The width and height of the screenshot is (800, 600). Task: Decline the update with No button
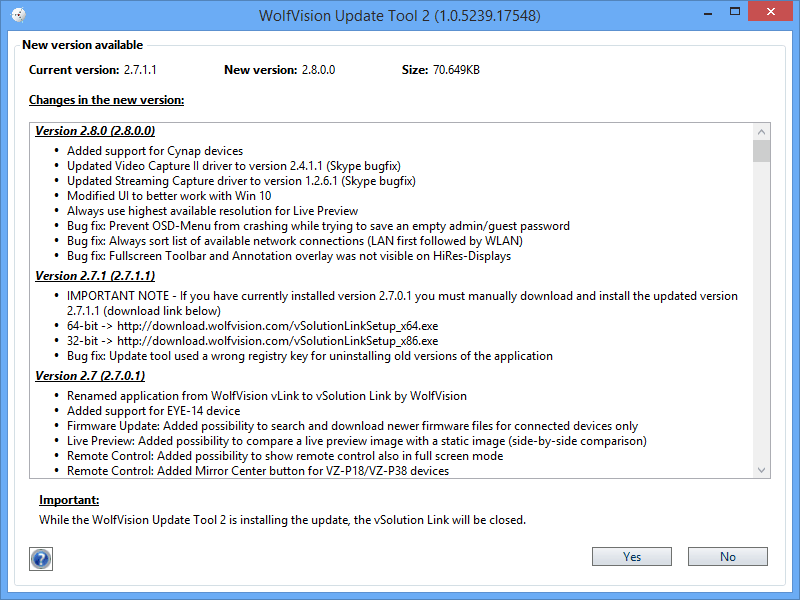click(x=728, y=557)
